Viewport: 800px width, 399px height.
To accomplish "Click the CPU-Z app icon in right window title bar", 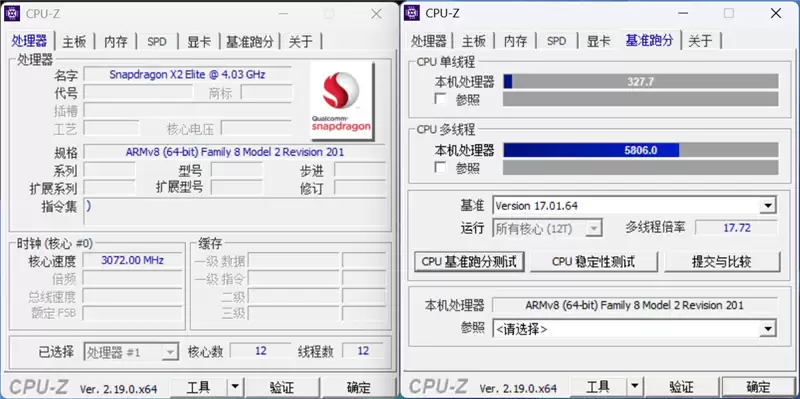I will (x=412, y=13).
